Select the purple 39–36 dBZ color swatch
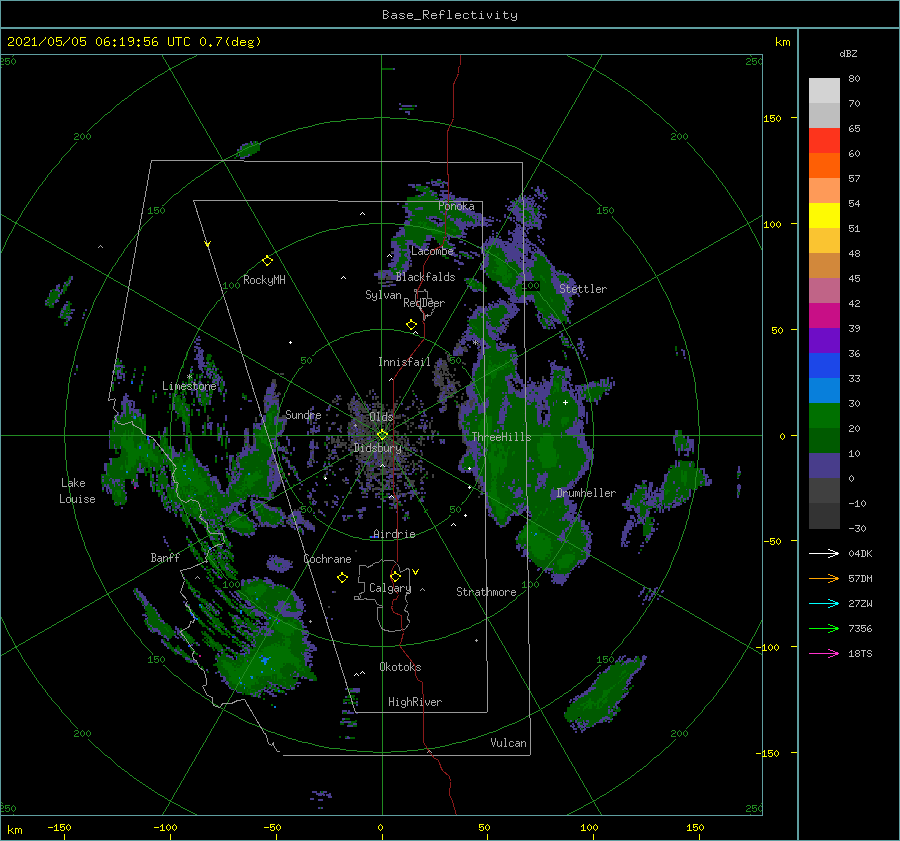900x841 pixels. pos(824,341)
